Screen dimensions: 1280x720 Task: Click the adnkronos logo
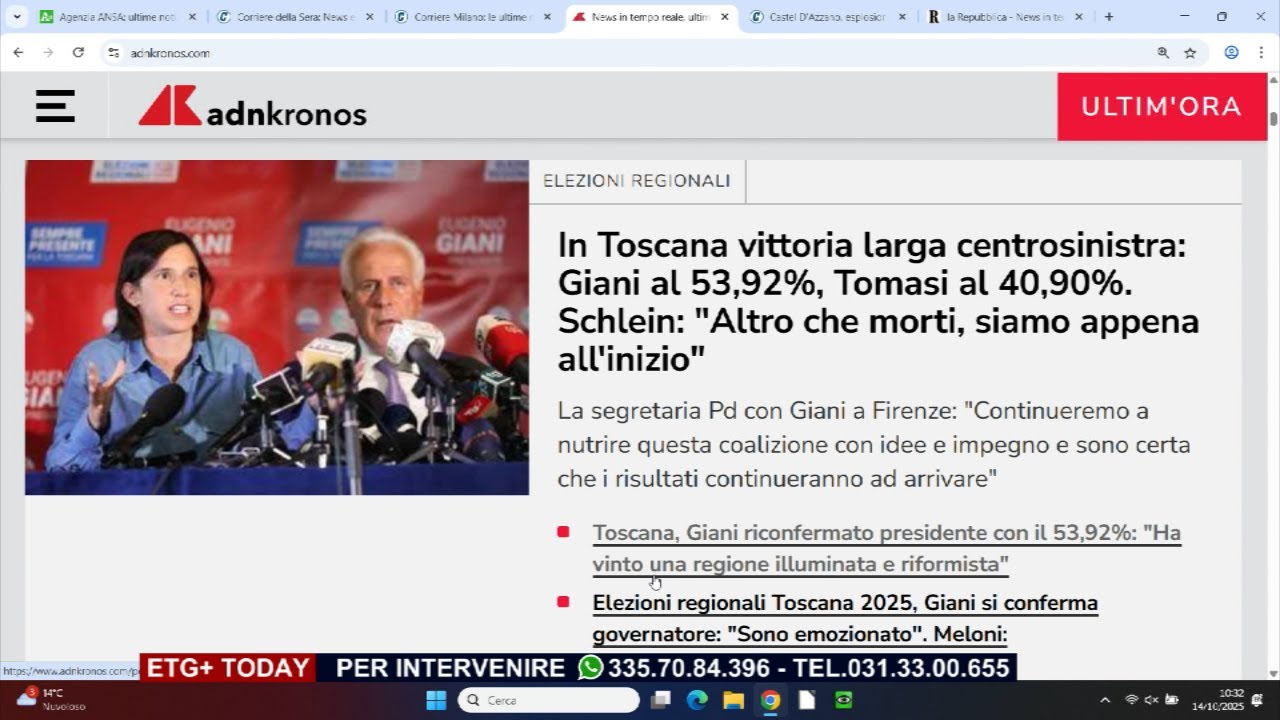point(253,107)
